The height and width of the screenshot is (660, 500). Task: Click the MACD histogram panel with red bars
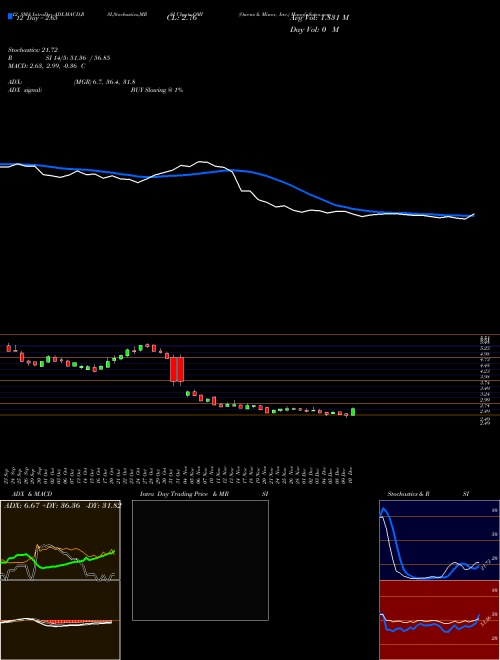point(60,620)
